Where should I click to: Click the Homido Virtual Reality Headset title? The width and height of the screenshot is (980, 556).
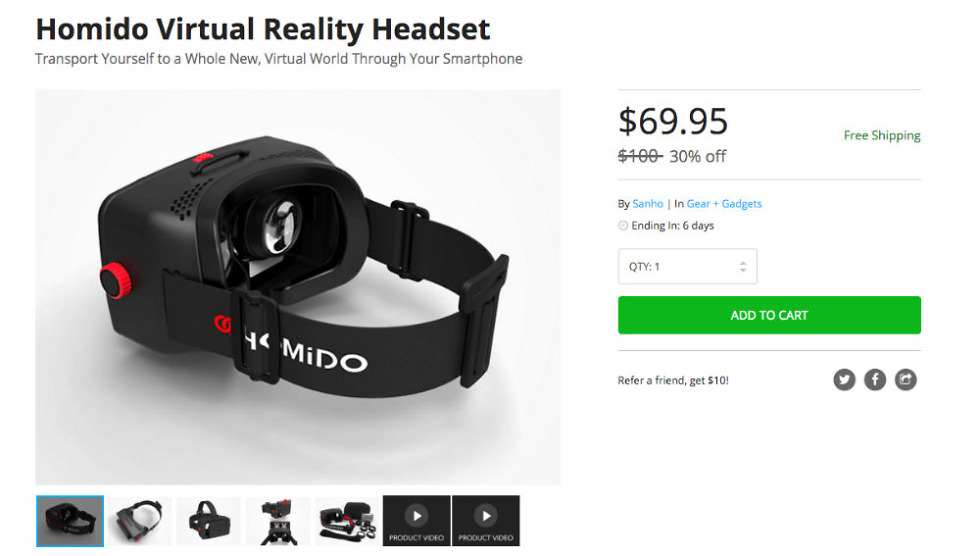click(262, 29)
